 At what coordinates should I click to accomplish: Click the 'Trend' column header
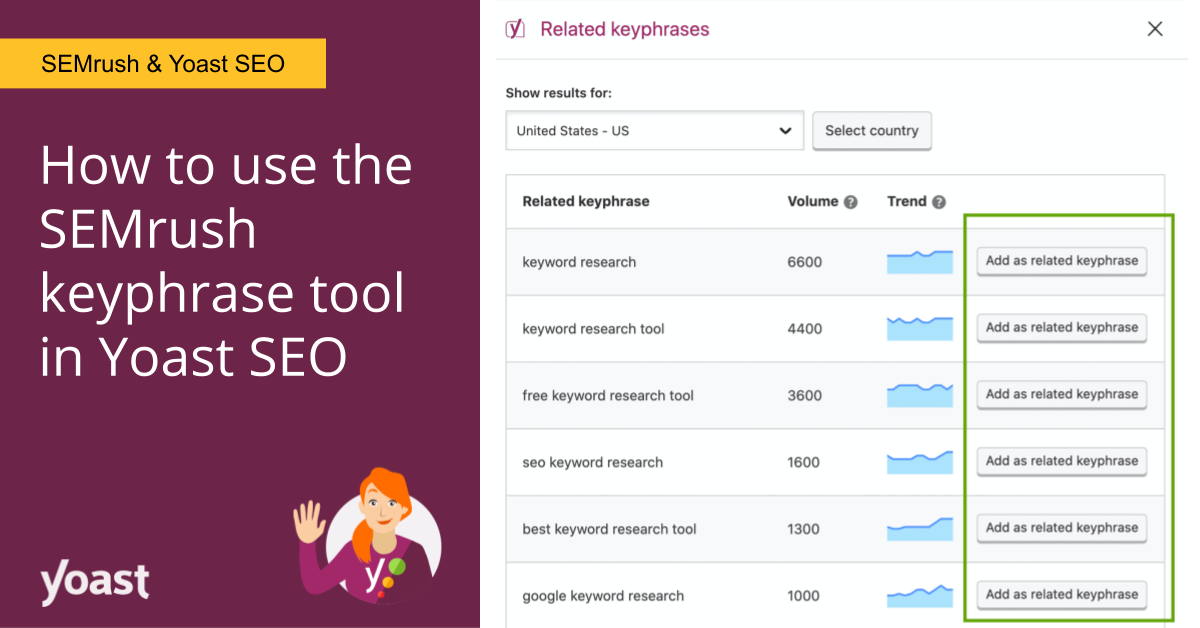coord(907,202)
